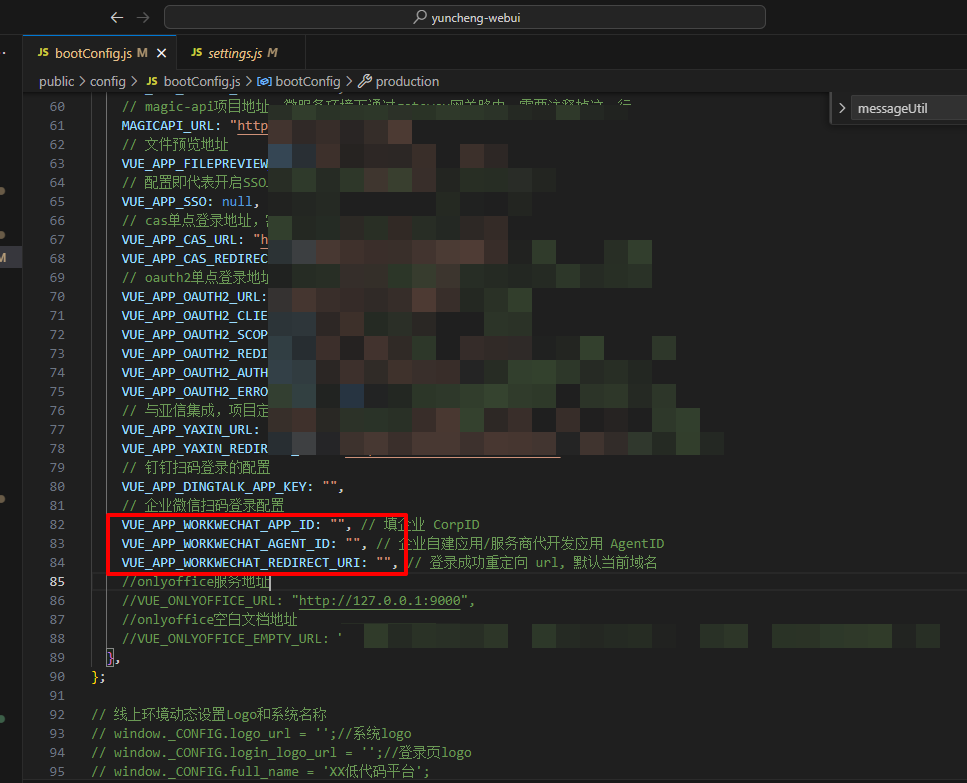Screen dimensions: 967x783
Task: Click the VUE_APP_WORKWECHAT_APP_ID key
Action: (x=218, y=525)
